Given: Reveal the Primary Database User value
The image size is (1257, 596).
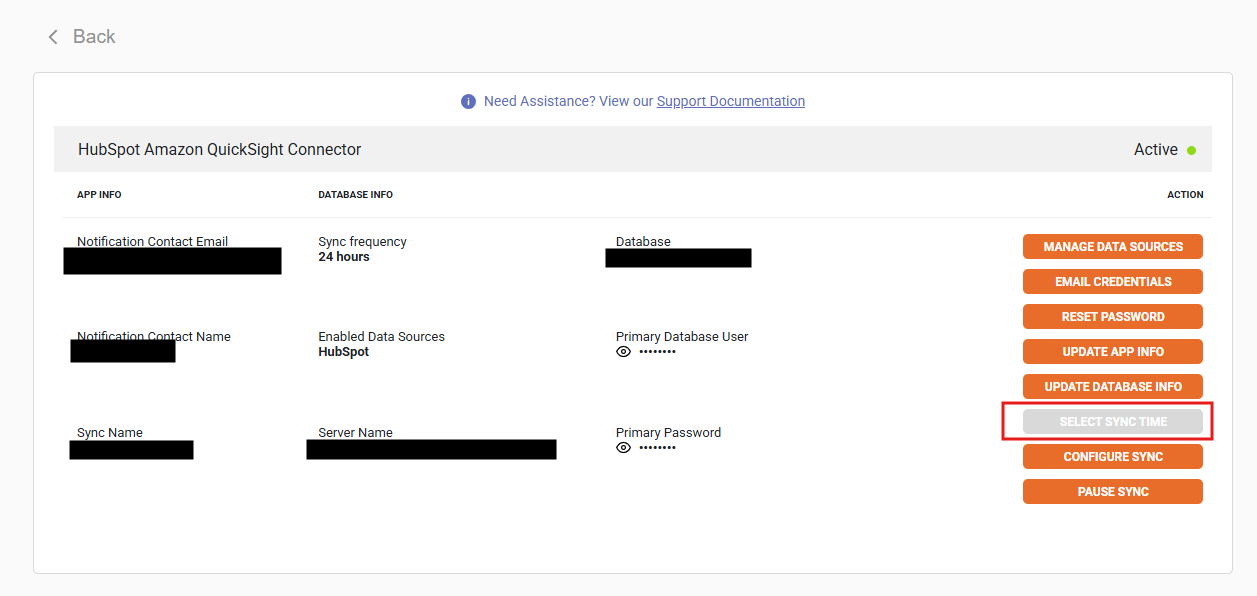Looking at the screenshot, I should 623,352.
